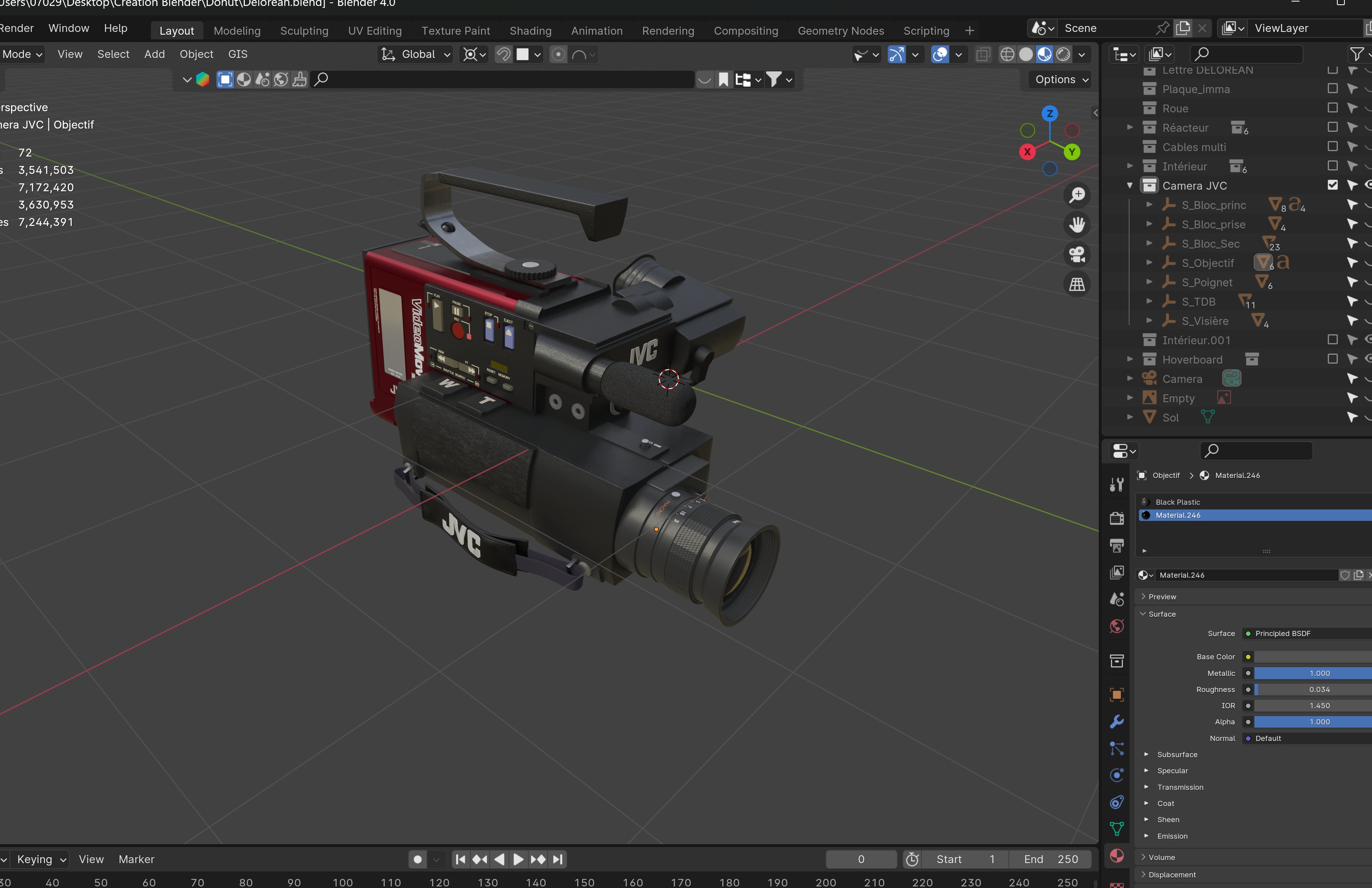Open the GIS menu
1372x888 pixels.
click(237, 54)
